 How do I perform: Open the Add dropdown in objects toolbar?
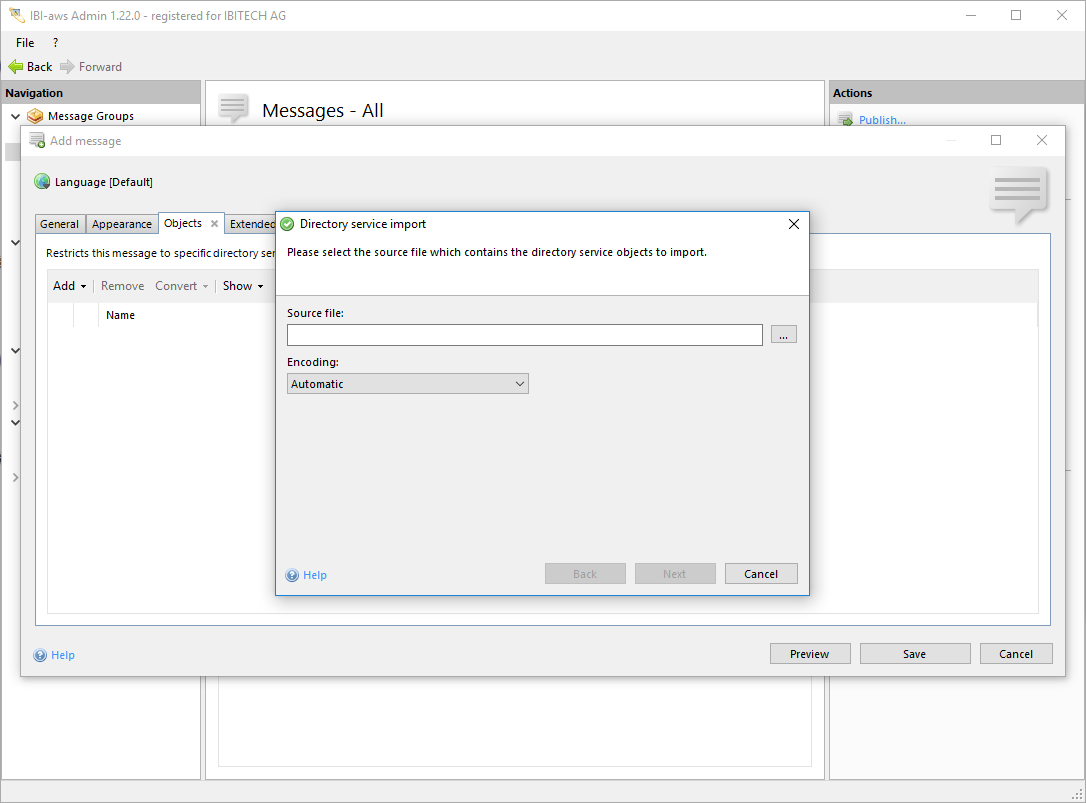[x=69, y=286]
